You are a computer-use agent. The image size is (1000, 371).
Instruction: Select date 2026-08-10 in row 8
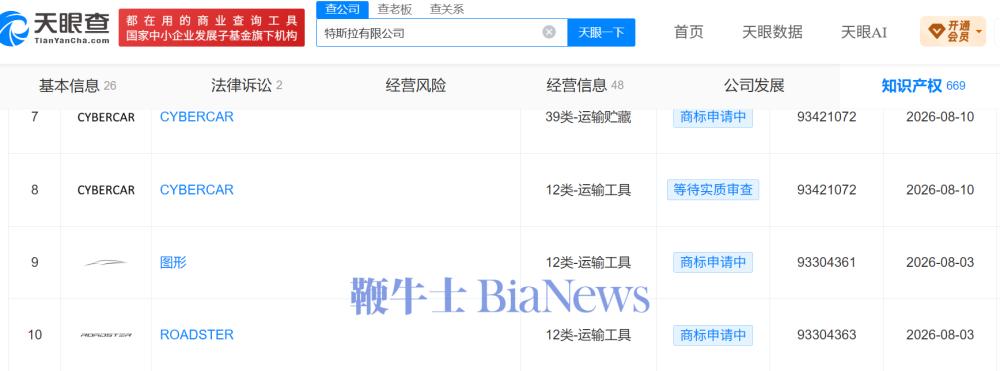[x=940, y=190]
